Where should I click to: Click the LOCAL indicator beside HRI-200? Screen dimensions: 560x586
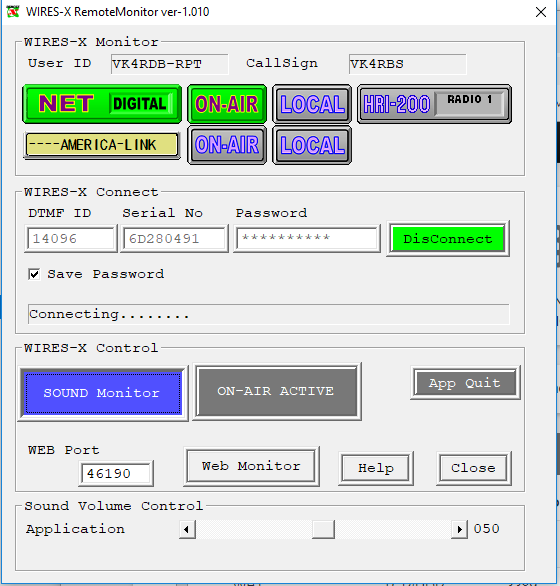[x=312, y=104]
